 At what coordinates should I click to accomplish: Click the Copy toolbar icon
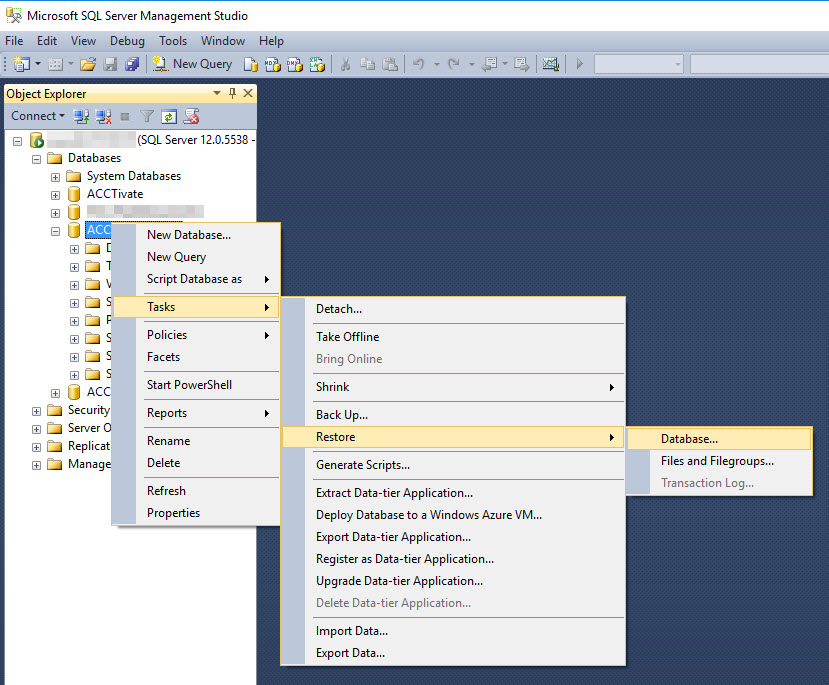[367, 64]
